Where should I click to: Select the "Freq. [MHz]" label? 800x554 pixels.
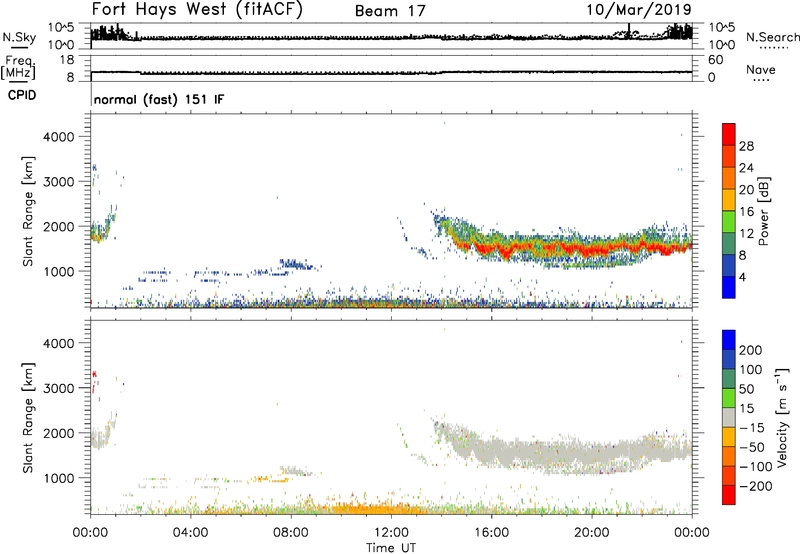coord(18,67)
